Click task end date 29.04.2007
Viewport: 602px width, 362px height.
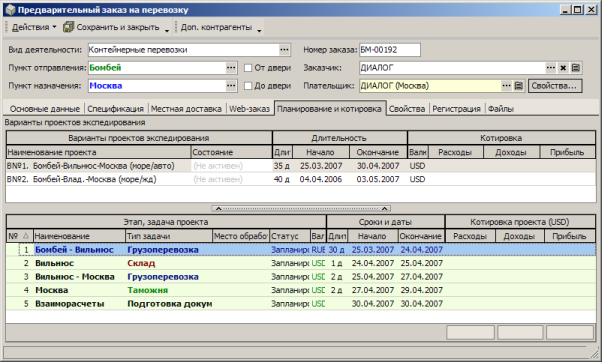tap(422, 290)
